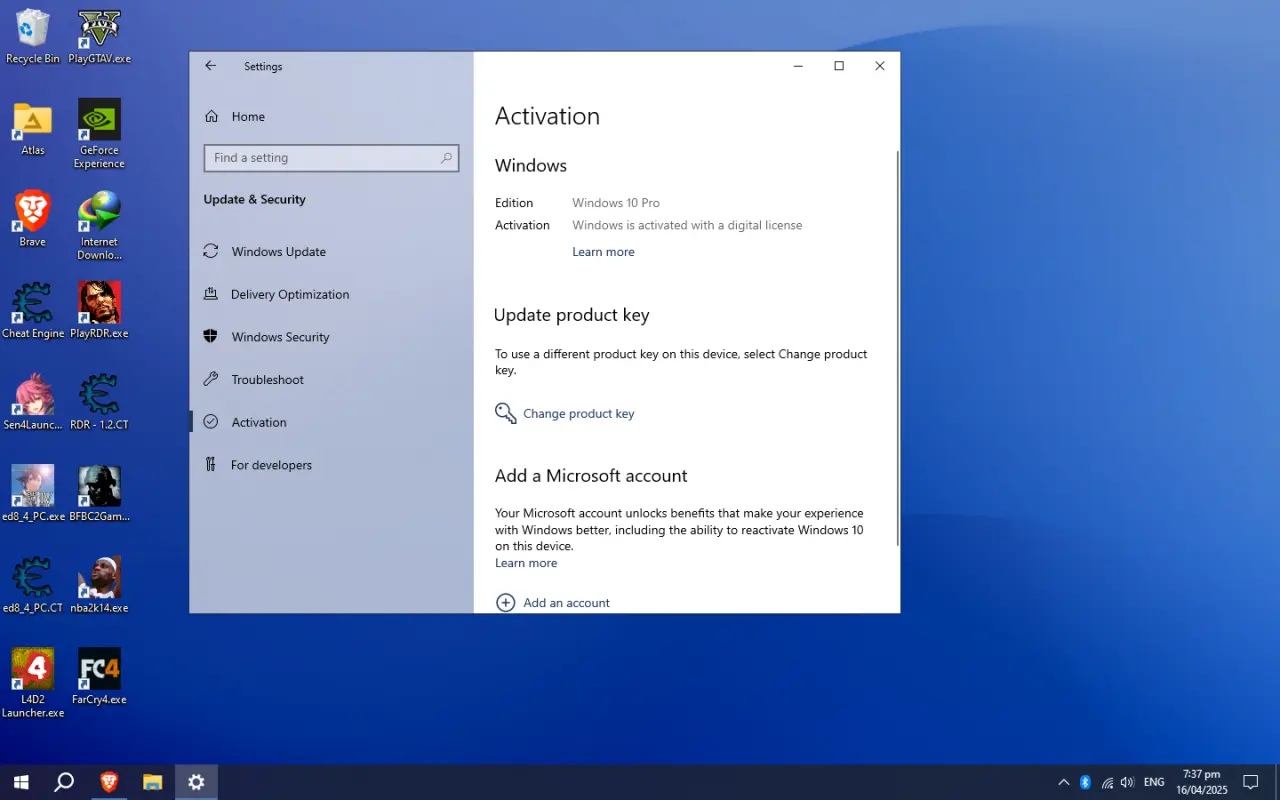This screenshot has height=800, width=1280.
Task: Click Add an account
Action: point(553,602)
